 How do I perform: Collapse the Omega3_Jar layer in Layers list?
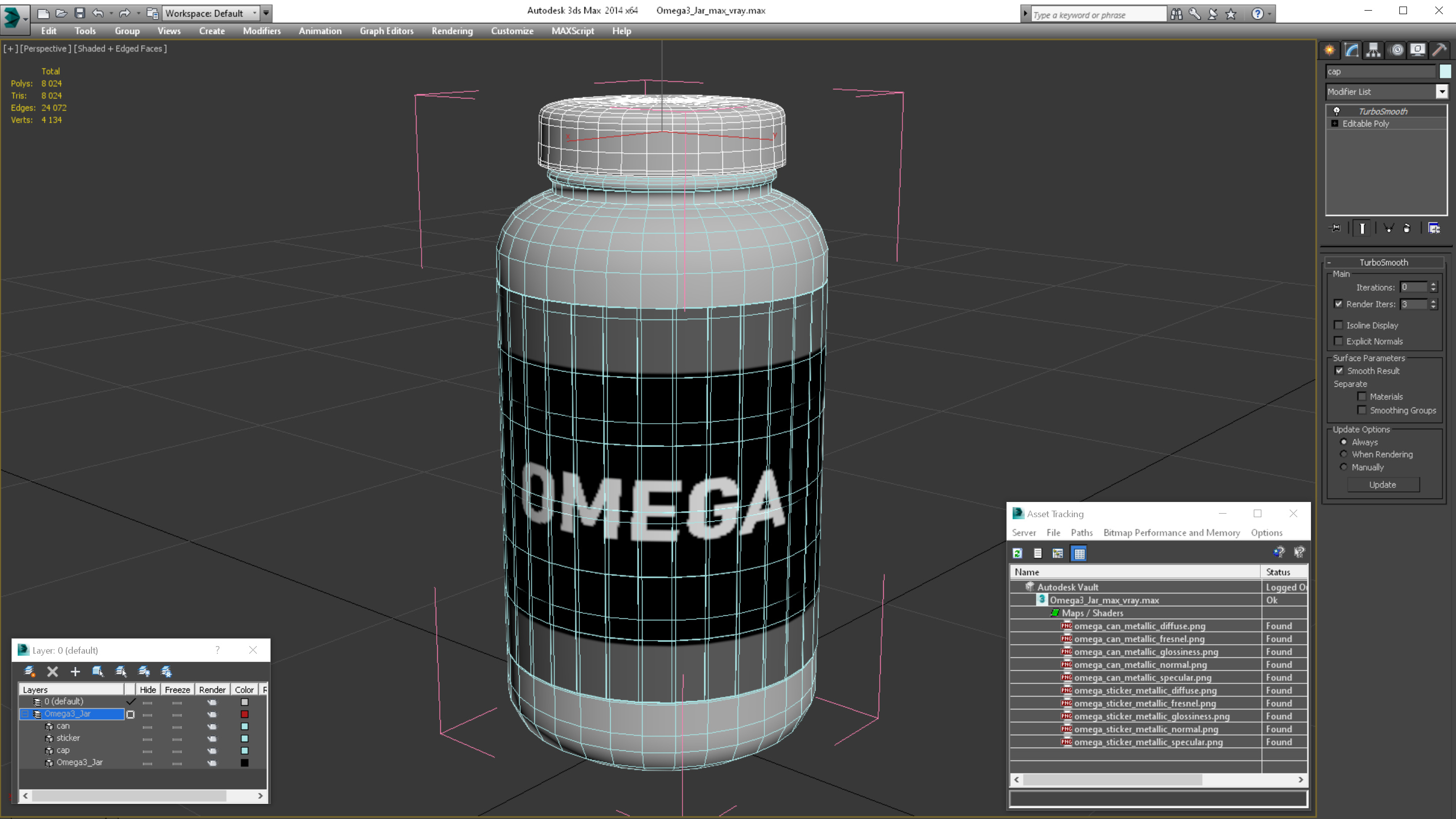[x=25, y=714]
